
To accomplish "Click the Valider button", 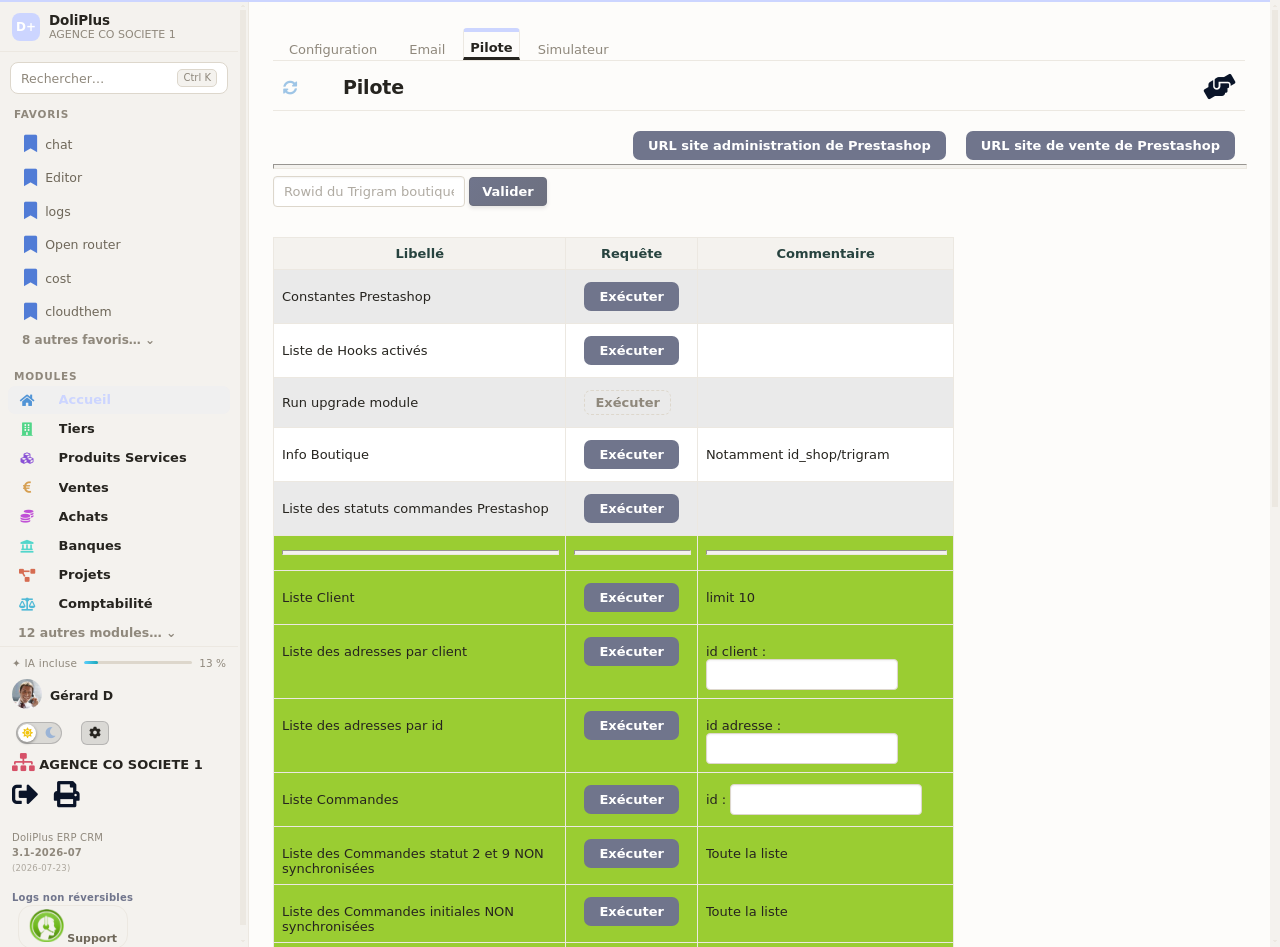I will pyautogui.click(x=508, y=192).
